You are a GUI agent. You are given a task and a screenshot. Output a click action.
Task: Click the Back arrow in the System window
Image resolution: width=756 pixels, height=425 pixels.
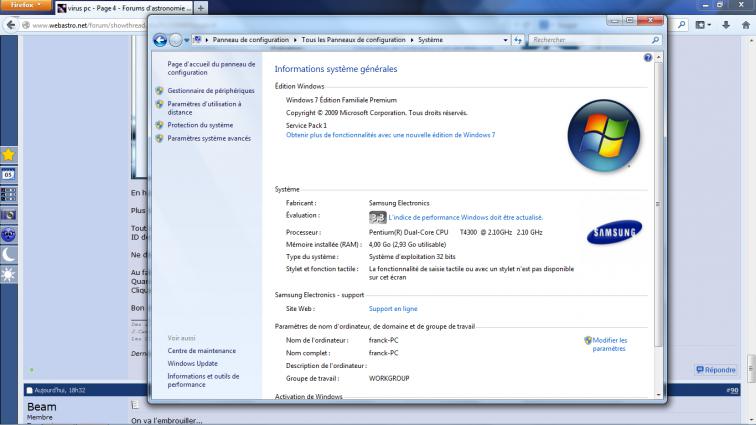point(160,40)
